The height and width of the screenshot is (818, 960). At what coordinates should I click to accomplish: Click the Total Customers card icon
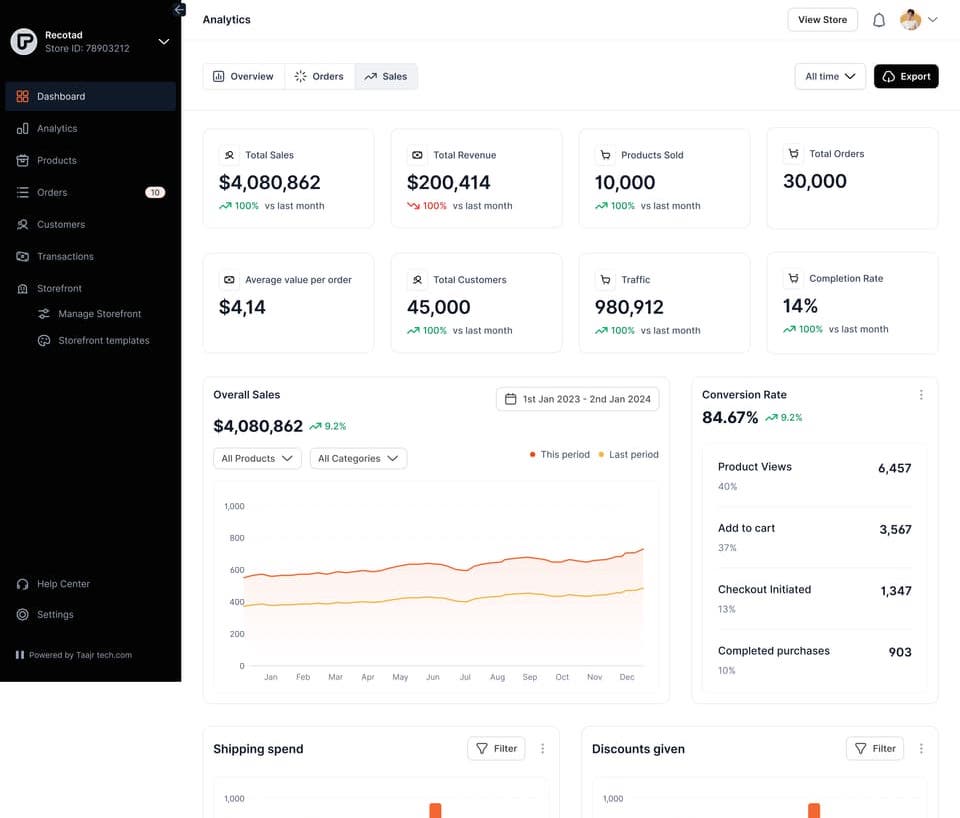click(x=417, y=280)
